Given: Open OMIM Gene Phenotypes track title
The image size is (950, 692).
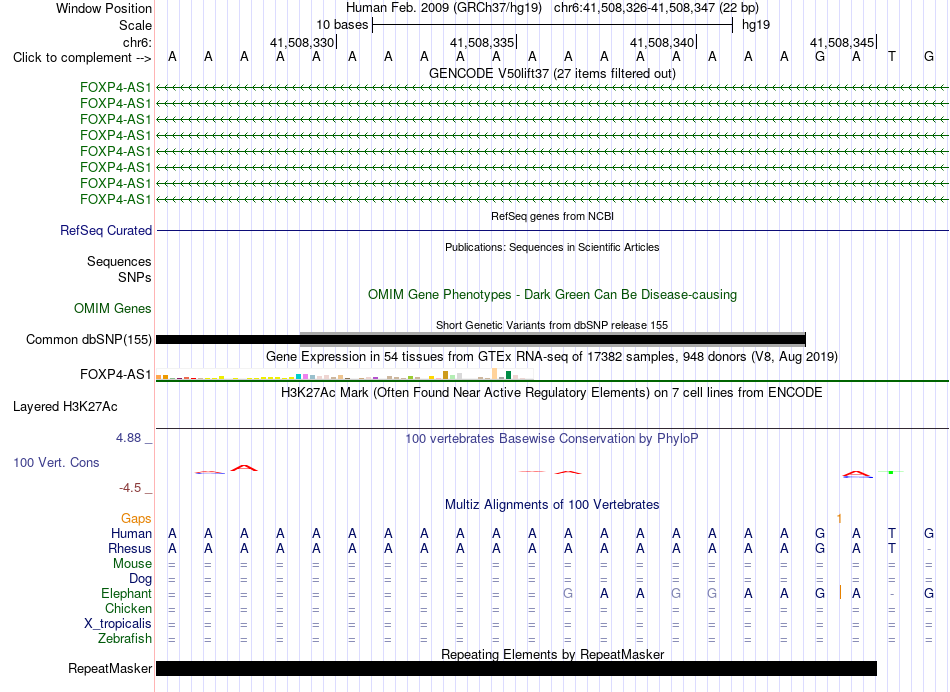Looking at the screenshot, I should tap(552, 294).
